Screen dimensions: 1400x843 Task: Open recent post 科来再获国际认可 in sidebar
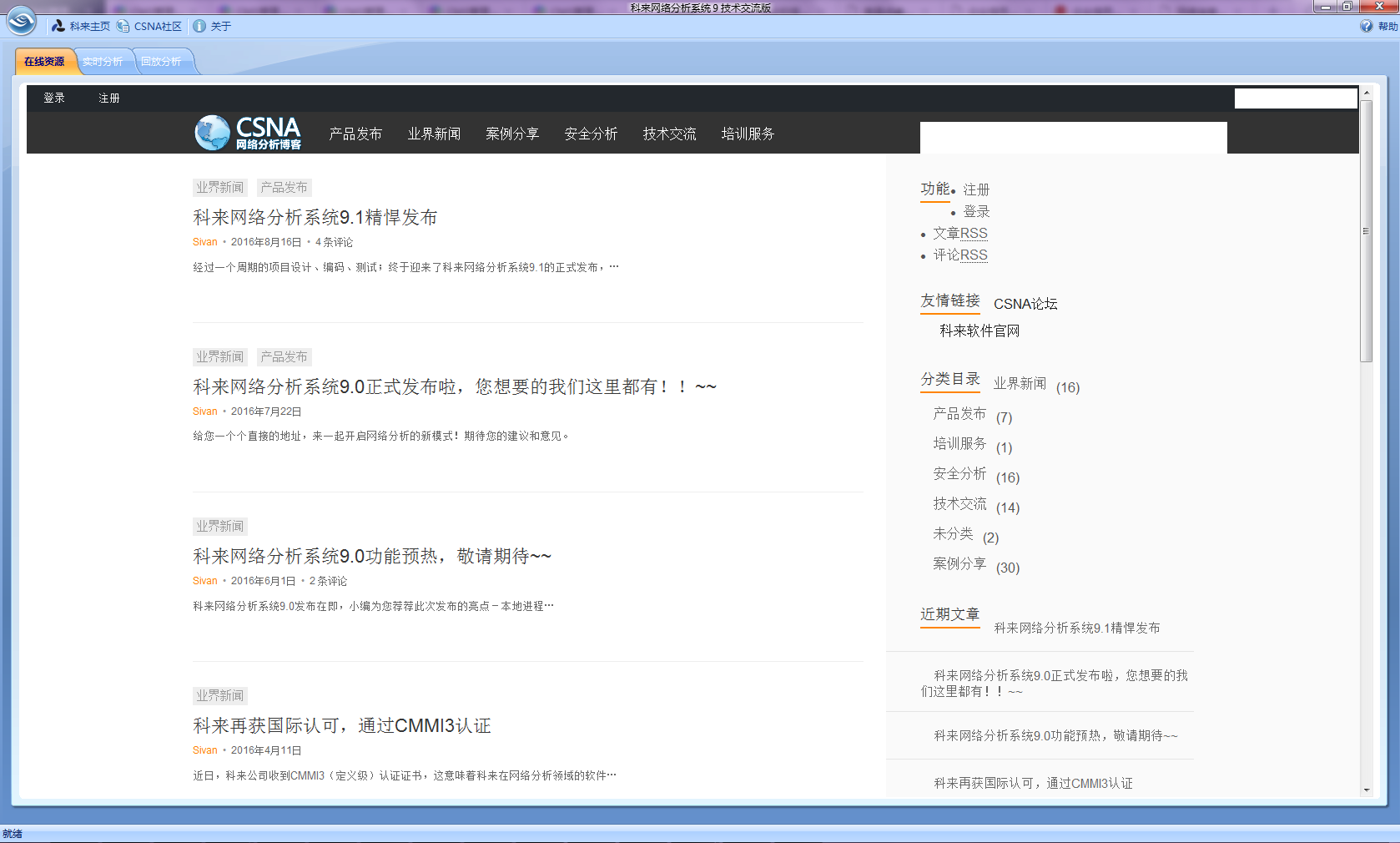[1033, 783]
